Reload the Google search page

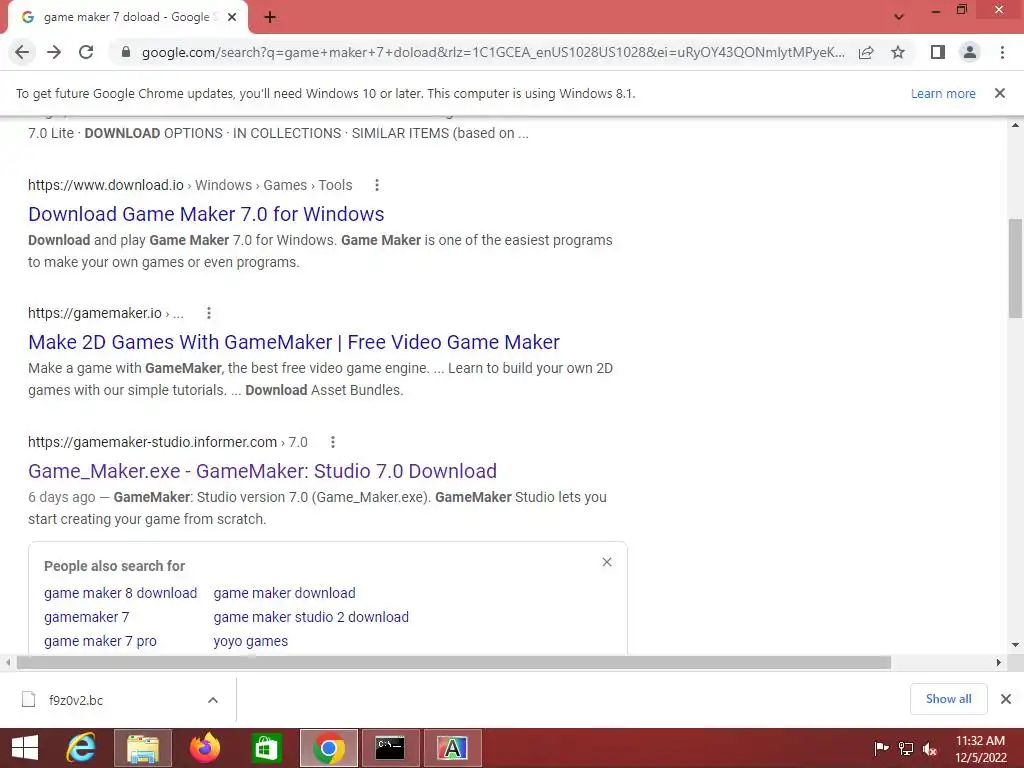86,52
